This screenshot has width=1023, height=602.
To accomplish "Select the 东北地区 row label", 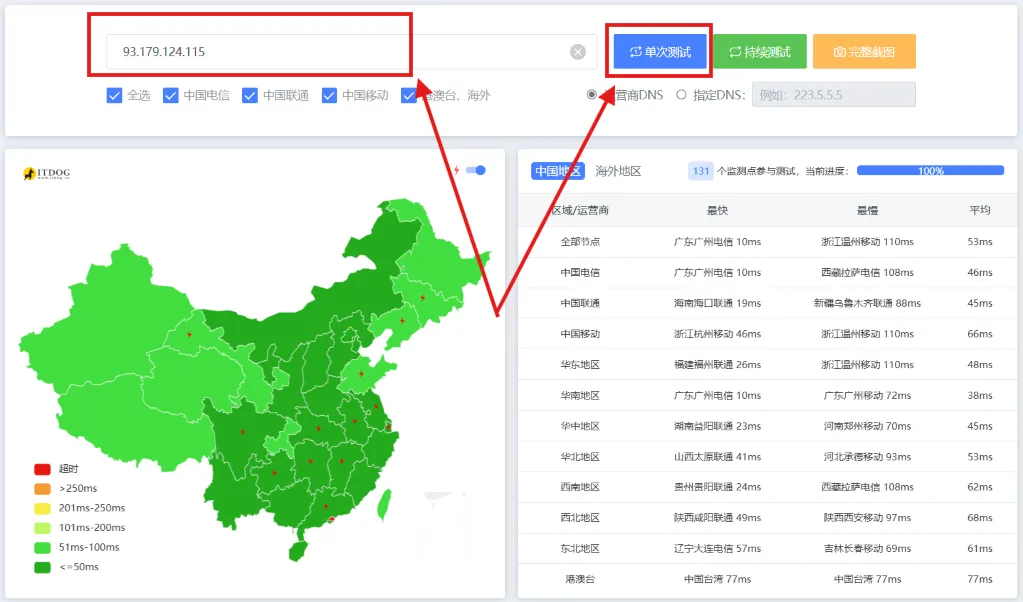I will click(580, 548).
